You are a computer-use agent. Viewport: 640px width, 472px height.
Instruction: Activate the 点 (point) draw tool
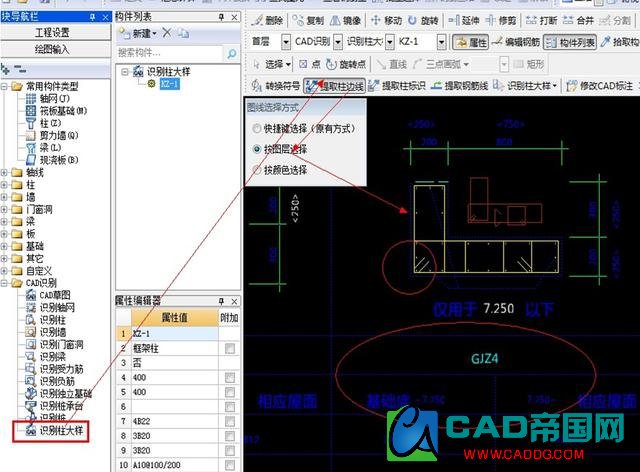[309, 64]
